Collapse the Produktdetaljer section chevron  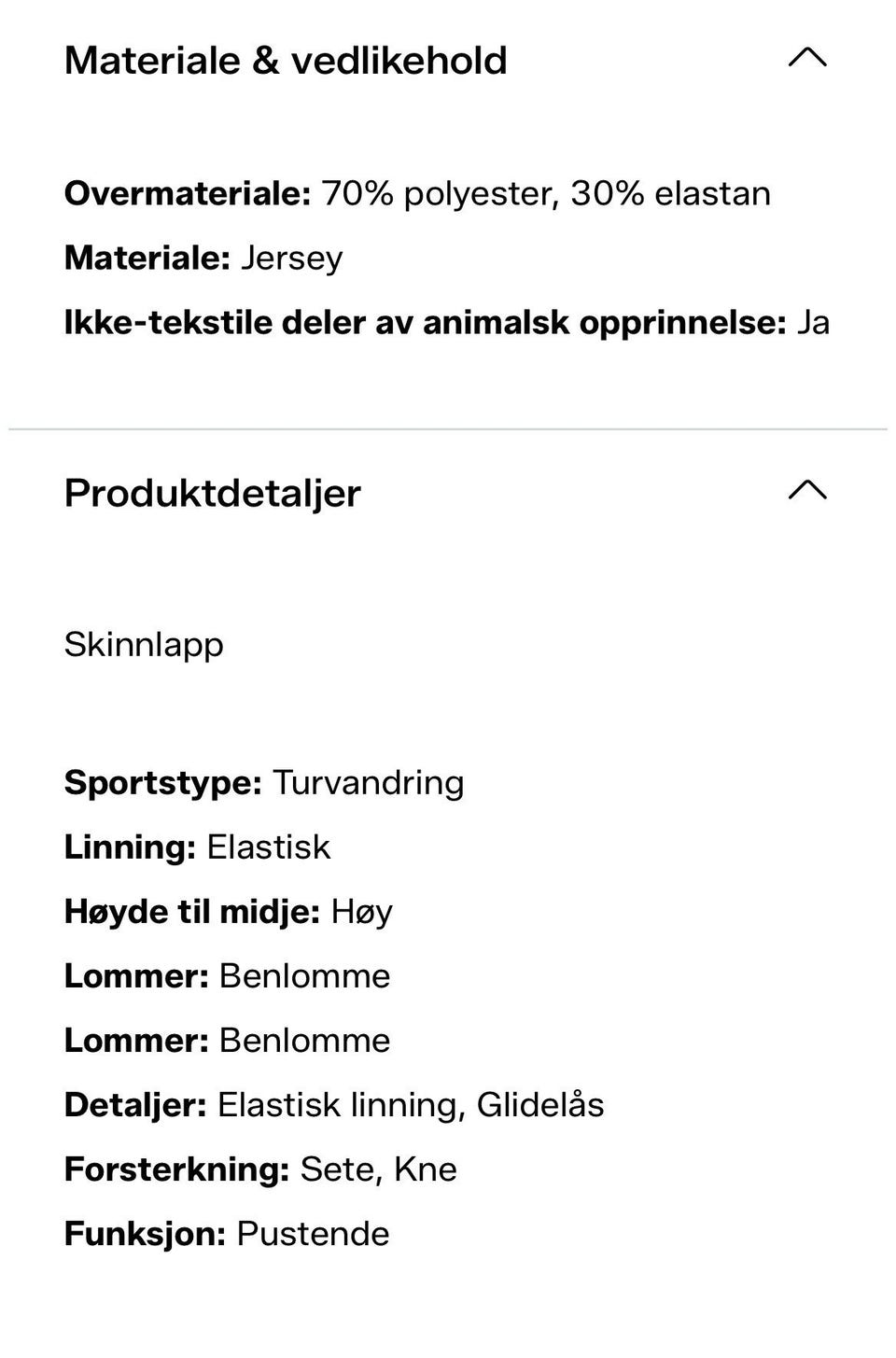click(807, 491)
